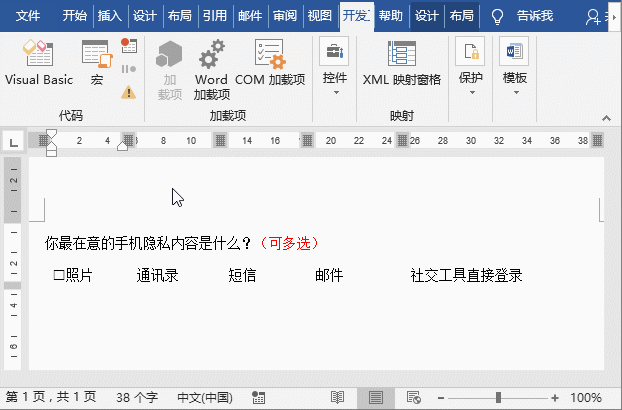
Task: Click the share person icon
Action: tap(593, 16)
